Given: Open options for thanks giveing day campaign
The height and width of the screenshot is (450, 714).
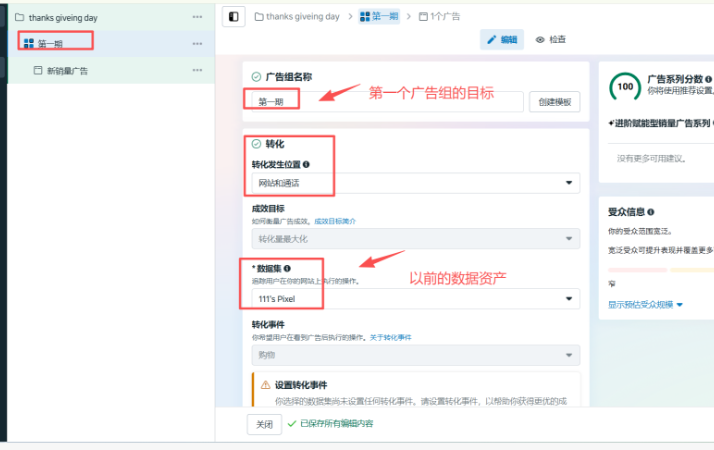Looking at the screenshot, I should click(197, 17).
